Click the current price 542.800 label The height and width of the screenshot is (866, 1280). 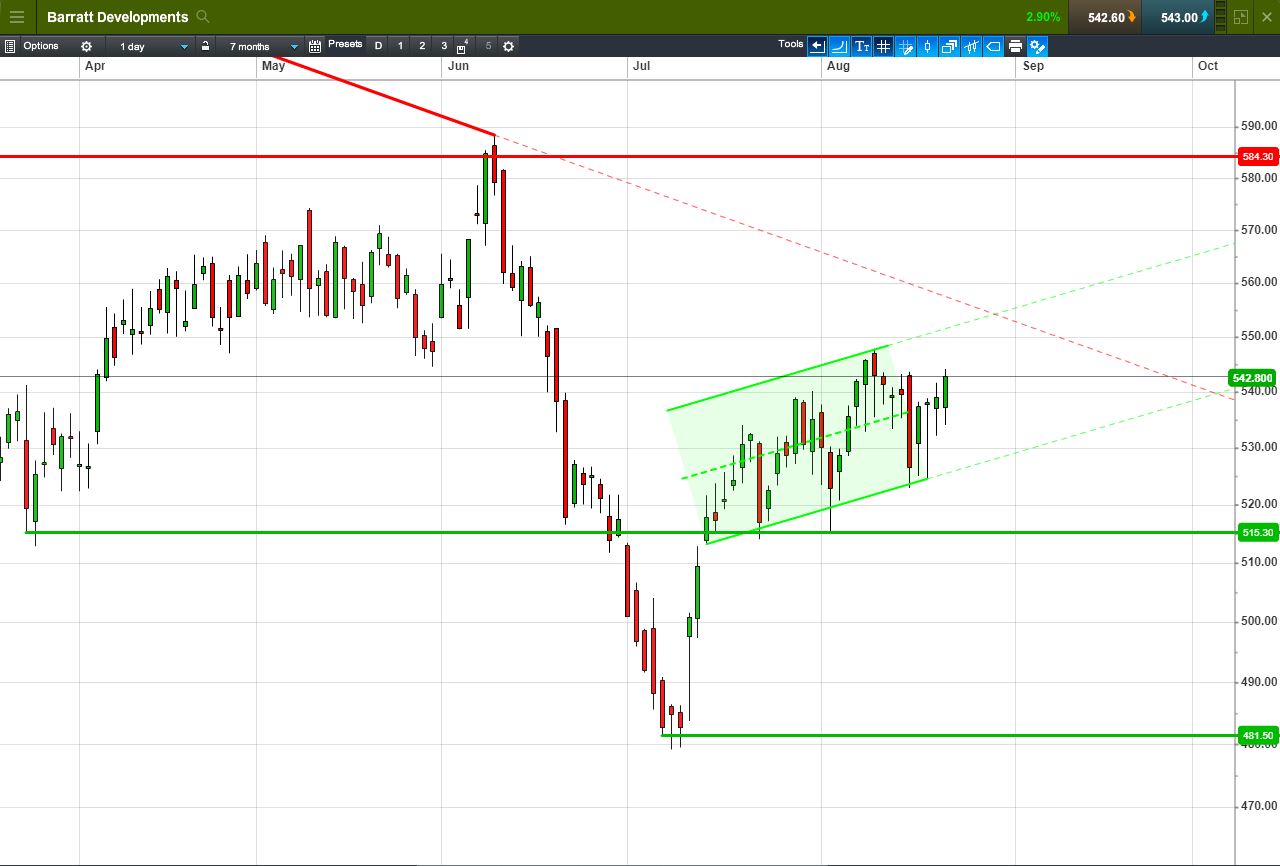coord(1253,378)
